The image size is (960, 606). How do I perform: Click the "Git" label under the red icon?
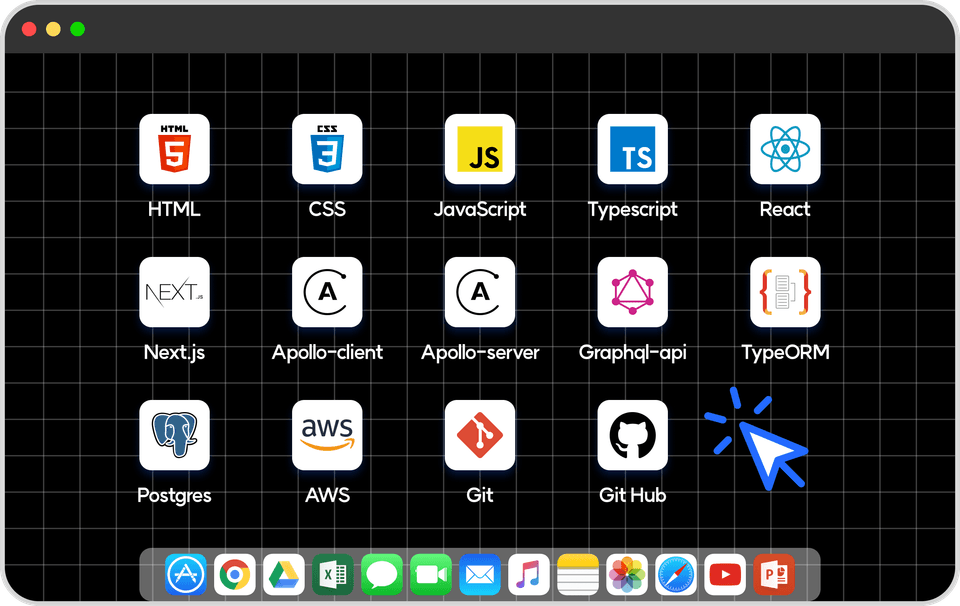[x=479, y=495]
